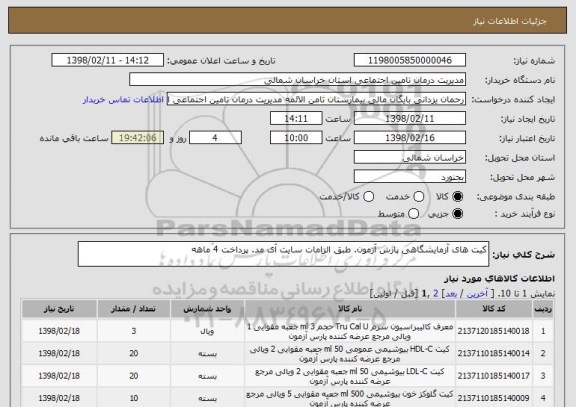Viewport: 576px width, 407px height.
Task: Click the بعد pagination link
Action: click(x=450, y=293)
